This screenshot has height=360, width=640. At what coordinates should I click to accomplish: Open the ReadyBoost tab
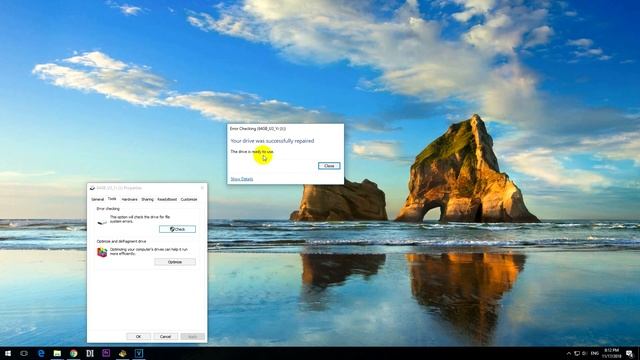coord(167,200)
